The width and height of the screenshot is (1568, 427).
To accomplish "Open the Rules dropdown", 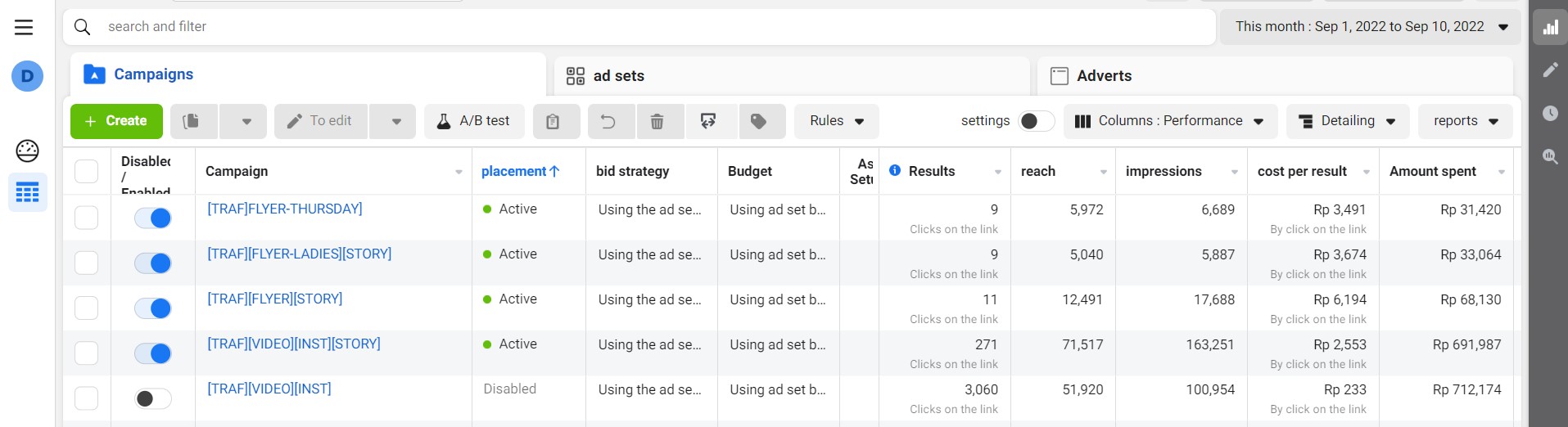I will tap(836, 121).
